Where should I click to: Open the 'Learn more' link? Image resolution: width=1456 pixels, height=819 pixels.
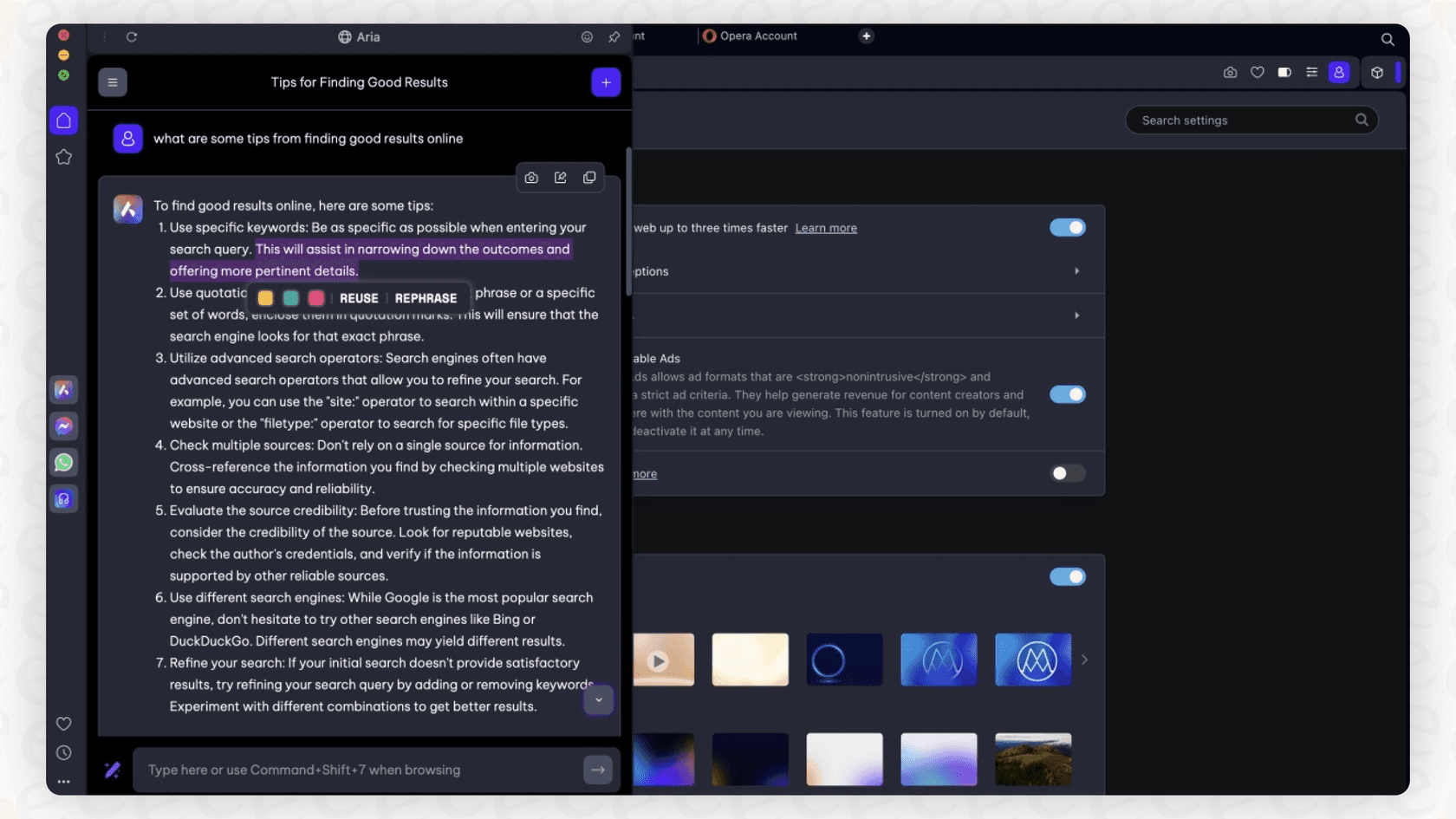825,227
